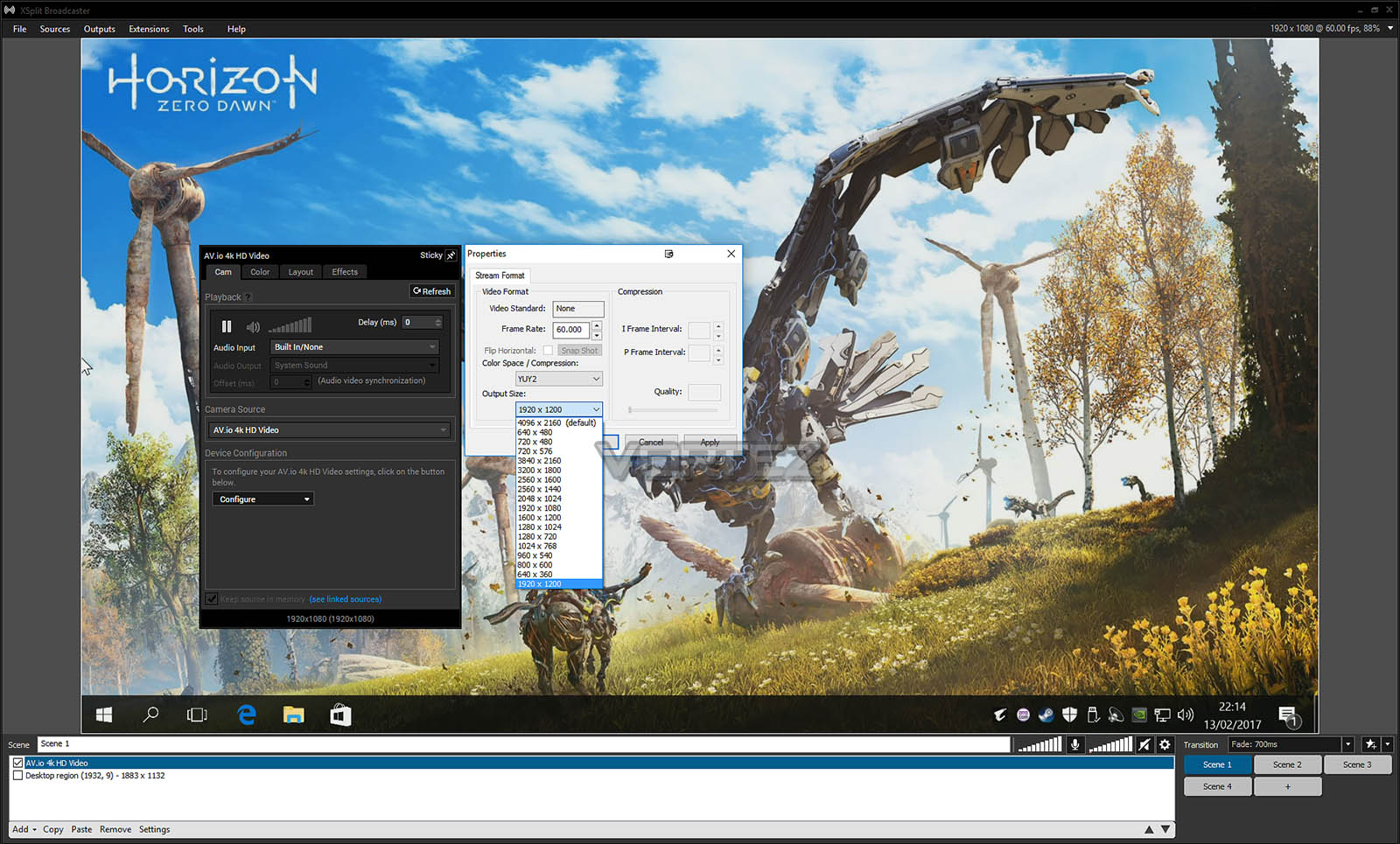Screen dimensions: 1400x844
Task: Open the Extensions menu
Action: [150, 29]
